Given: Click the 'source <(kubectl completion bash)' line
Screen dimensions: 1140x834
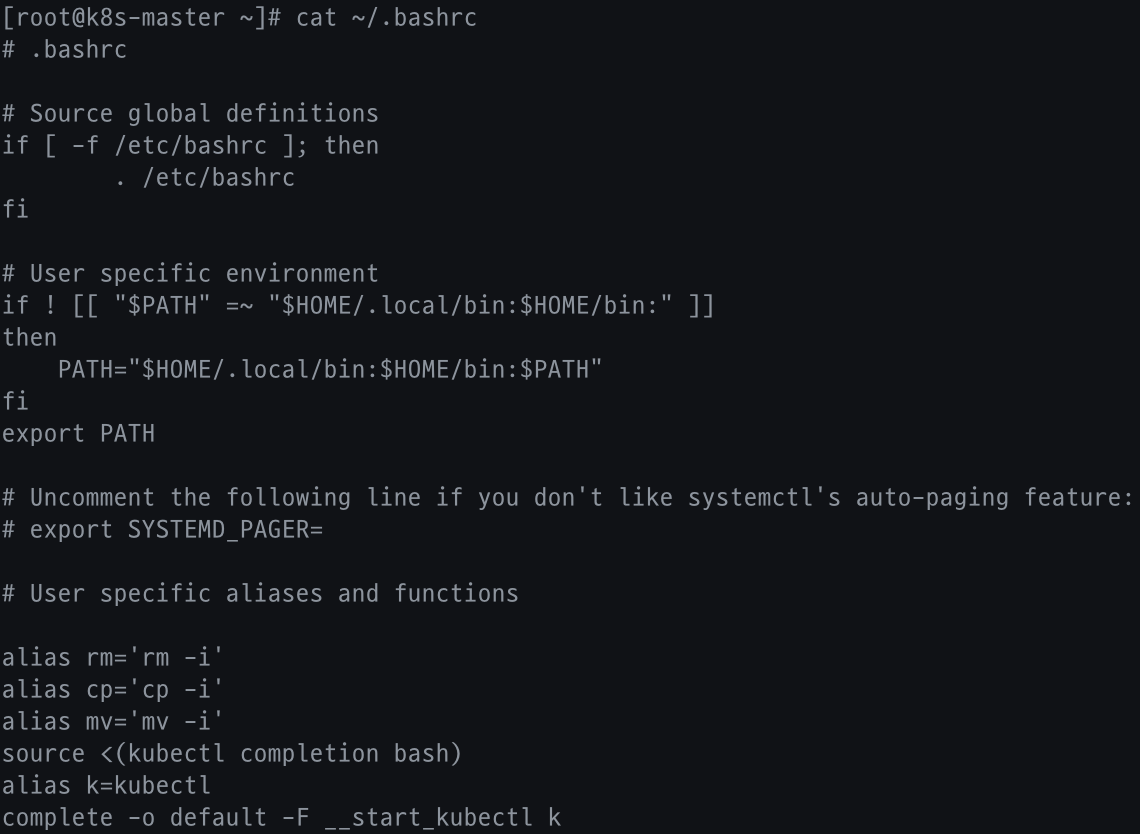Looking at the screenshot, I should [232, 754].
